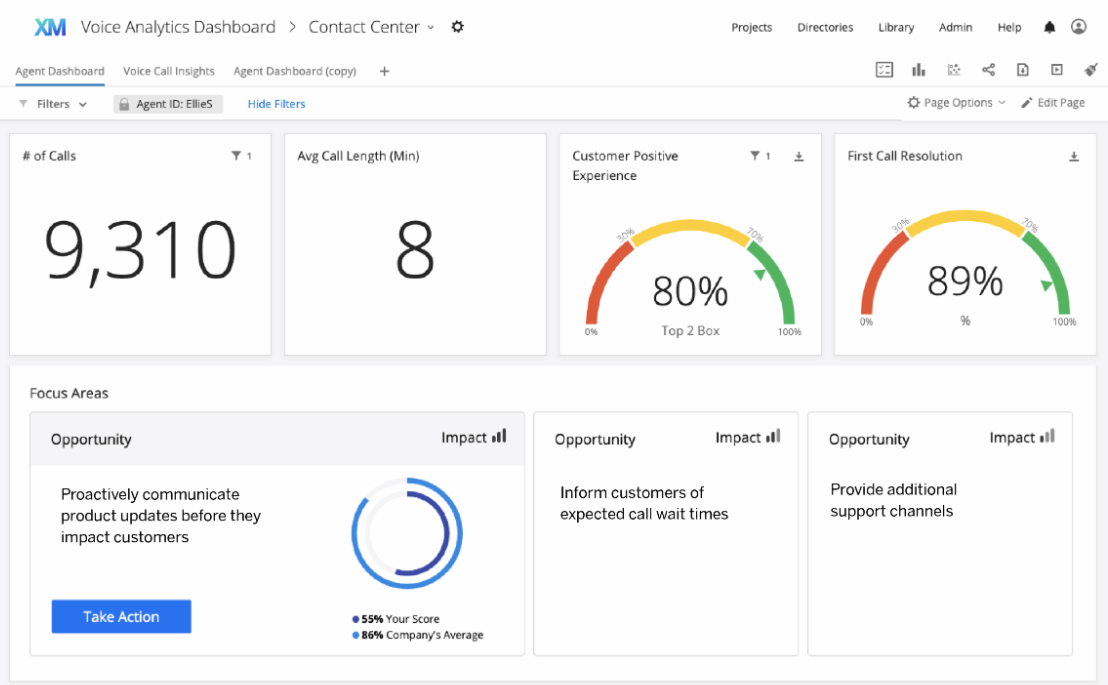
Task: Expand the Page Options menu
Action: [x=955, y=102]
